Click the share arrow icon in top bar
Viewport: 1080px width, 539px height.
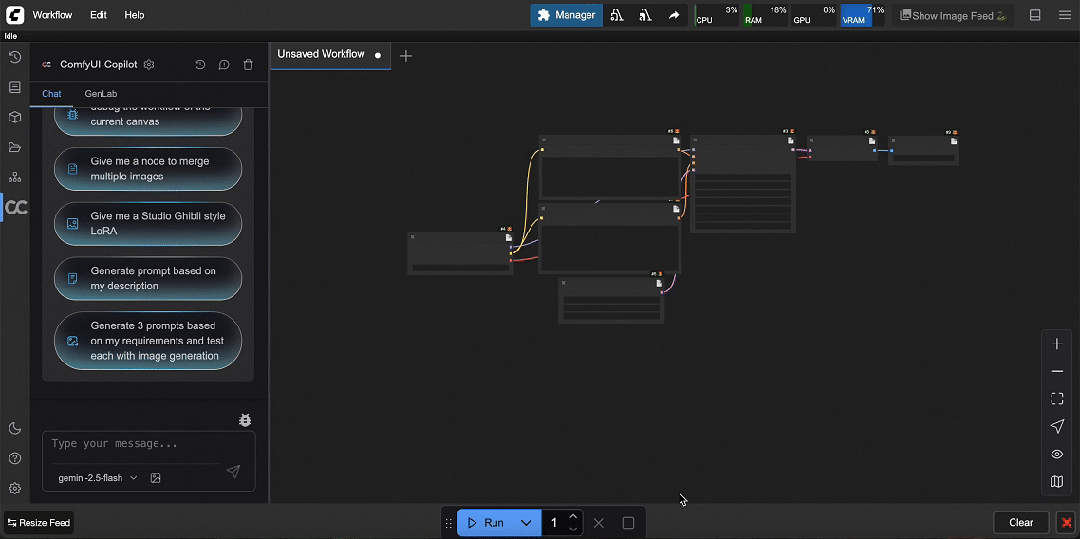(674, 15)
